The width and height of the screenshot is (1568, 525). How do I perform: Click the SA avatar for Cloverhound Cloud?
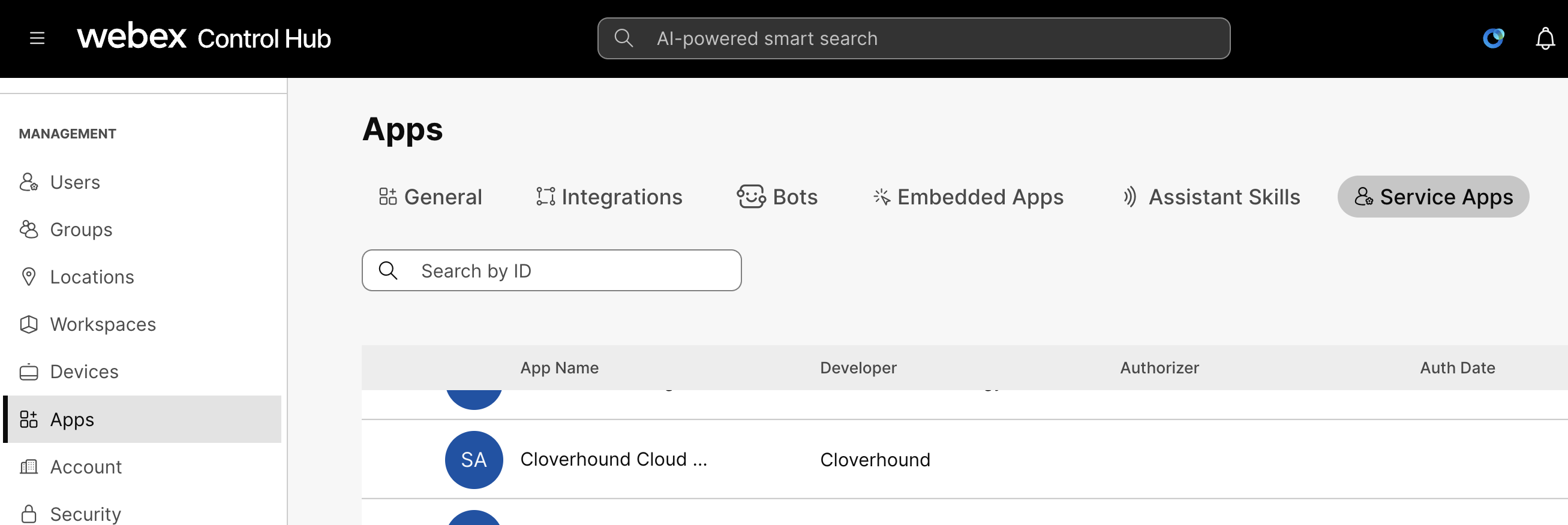coord(473,460)
